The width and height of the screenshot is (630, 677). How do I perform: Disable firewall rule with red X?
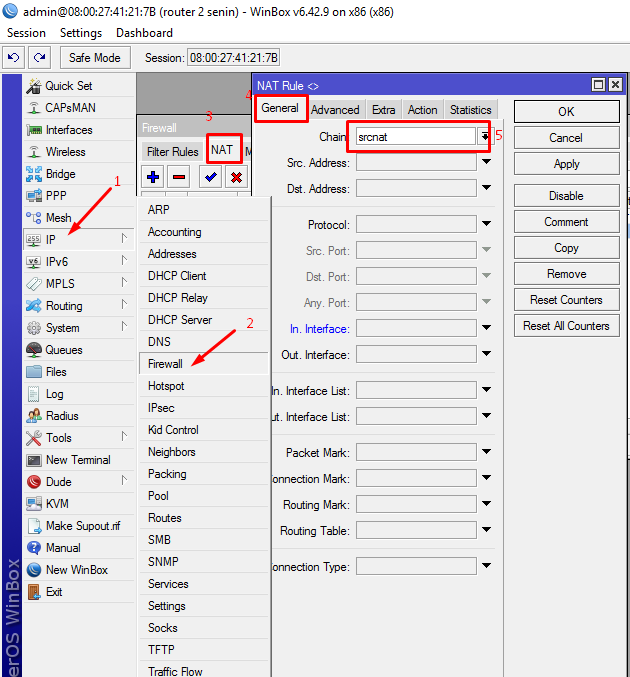236,177
